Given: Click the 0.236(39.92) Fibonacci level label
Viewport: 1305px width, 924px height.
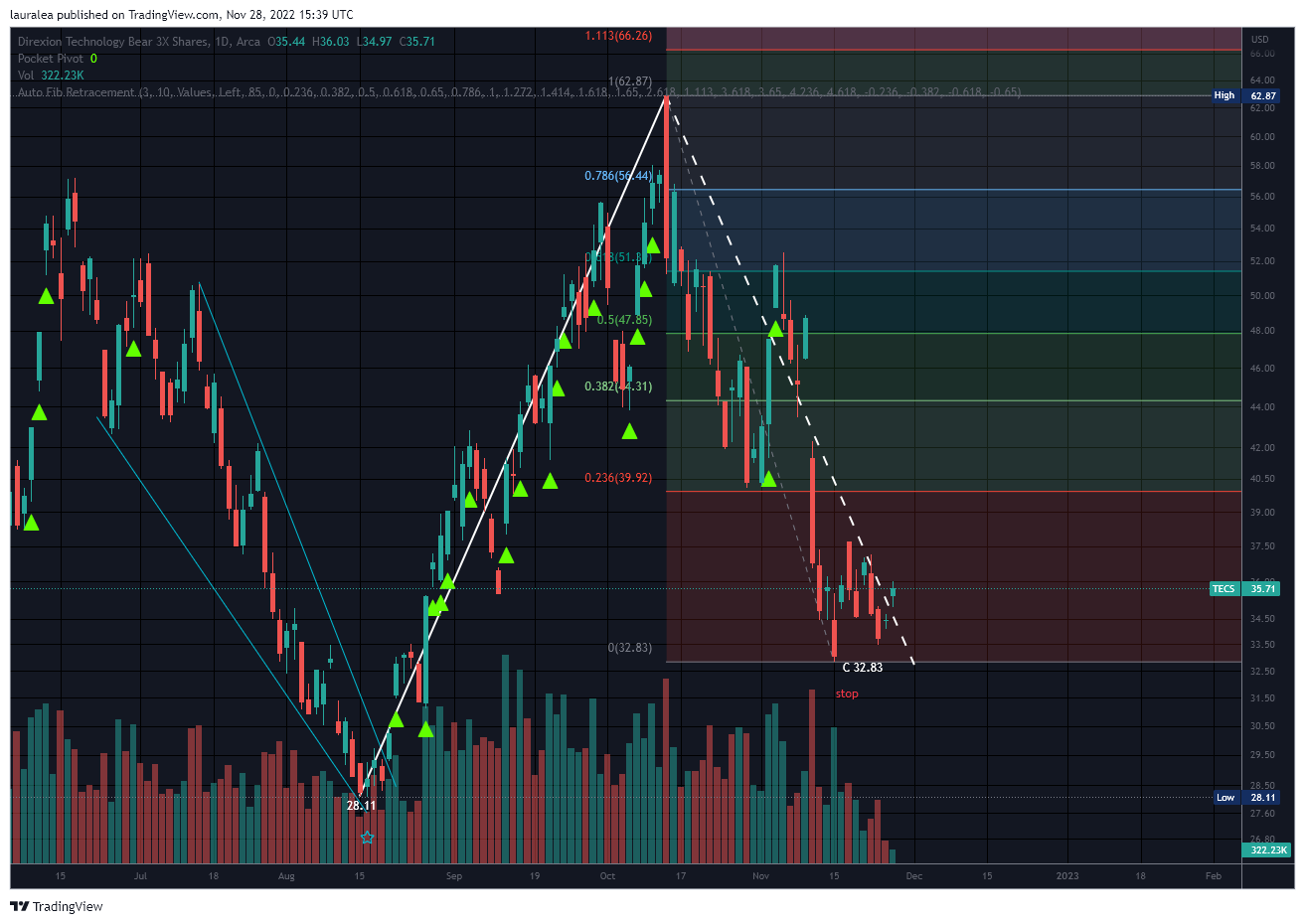Looking at the screenshot, I should pos(618,478).
